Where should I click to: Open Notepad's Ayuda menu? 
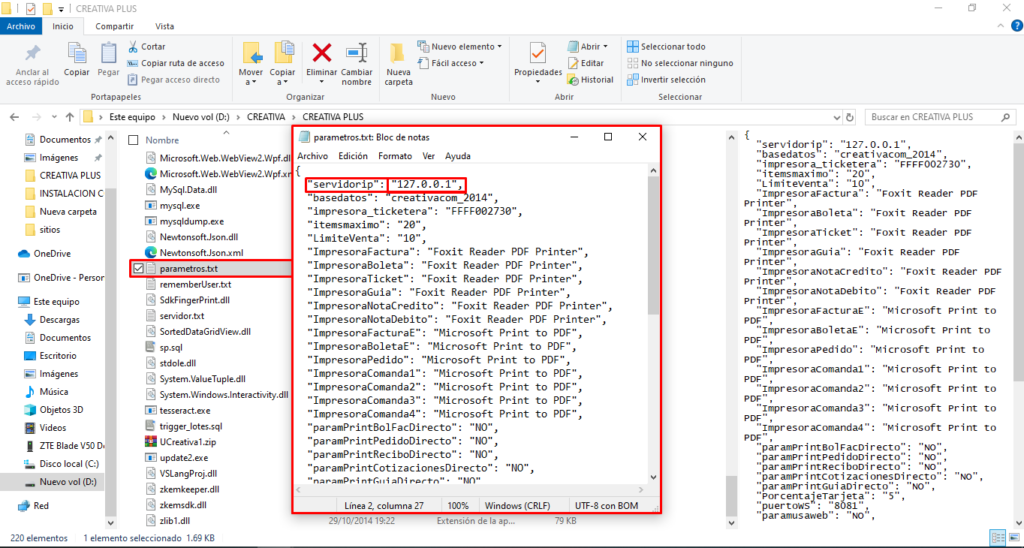[x=458, y=156]
